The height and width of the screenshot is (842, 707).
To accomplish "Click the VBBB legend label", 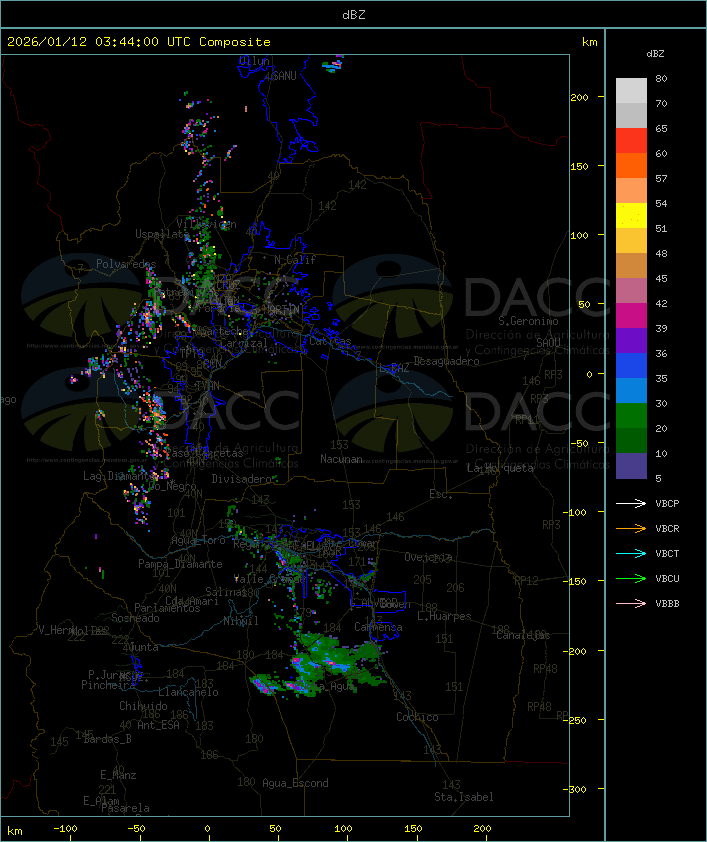I will coord(667,604).
